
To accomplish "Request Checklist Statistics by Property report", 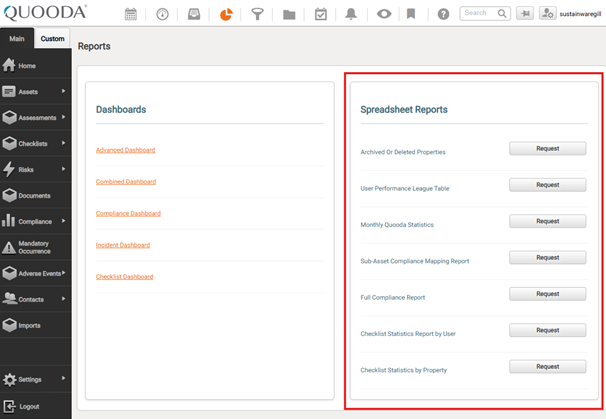I will click(x=547, y=366).
